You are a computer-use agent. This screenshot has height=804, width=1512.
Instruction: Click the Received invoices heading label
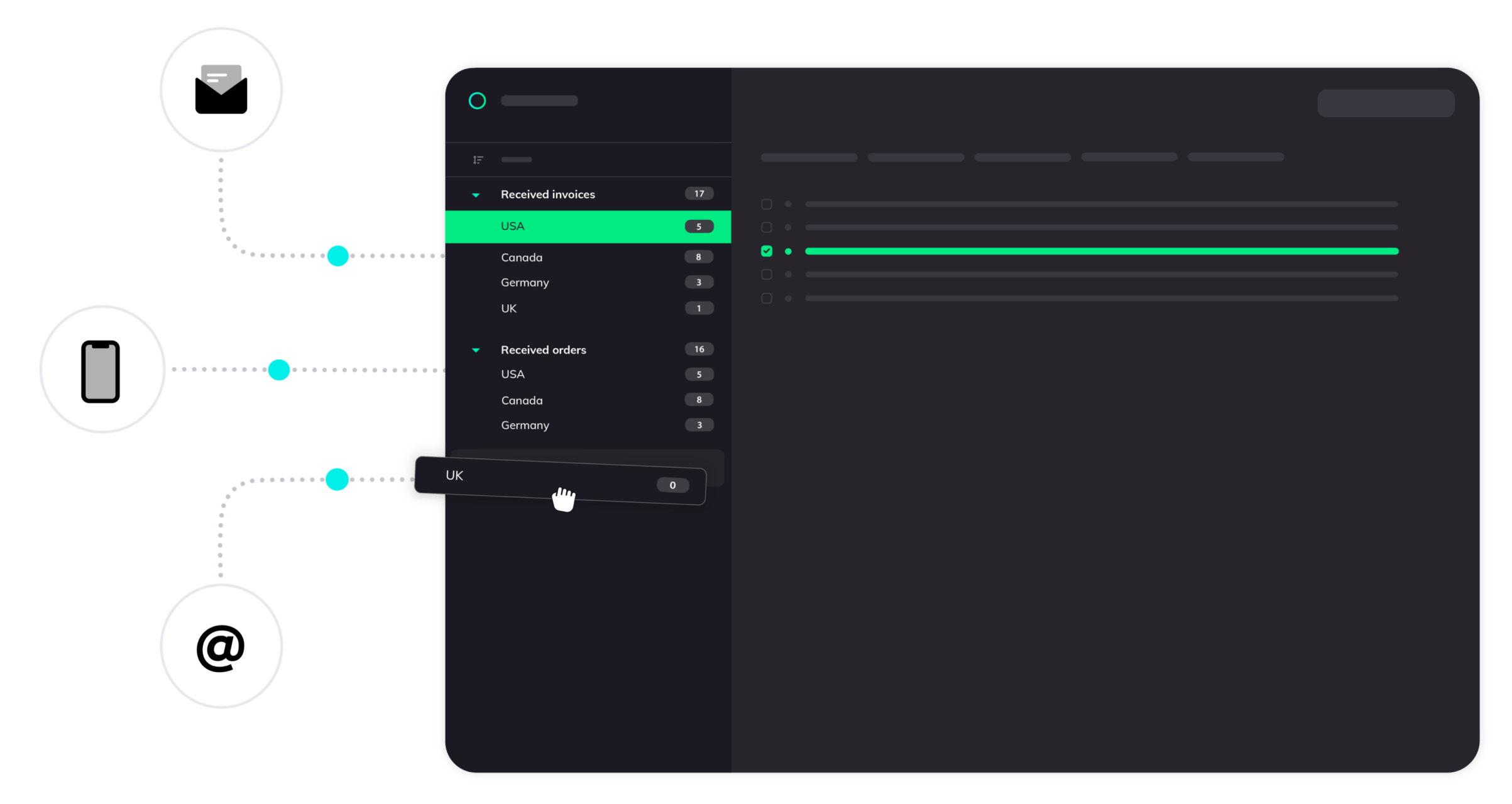(548, 194)
